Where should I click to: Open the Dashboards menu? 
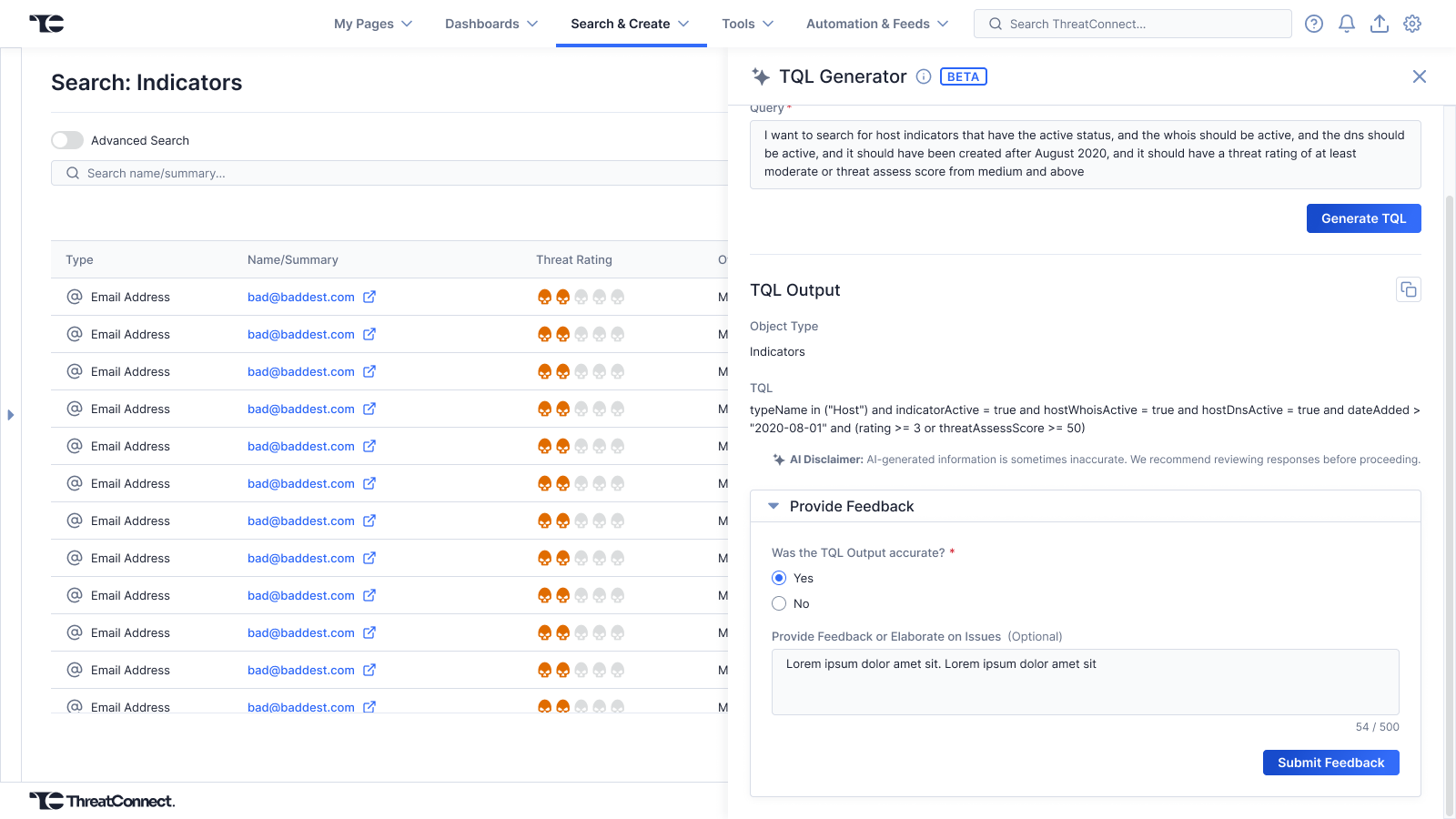tap(491, 24)
